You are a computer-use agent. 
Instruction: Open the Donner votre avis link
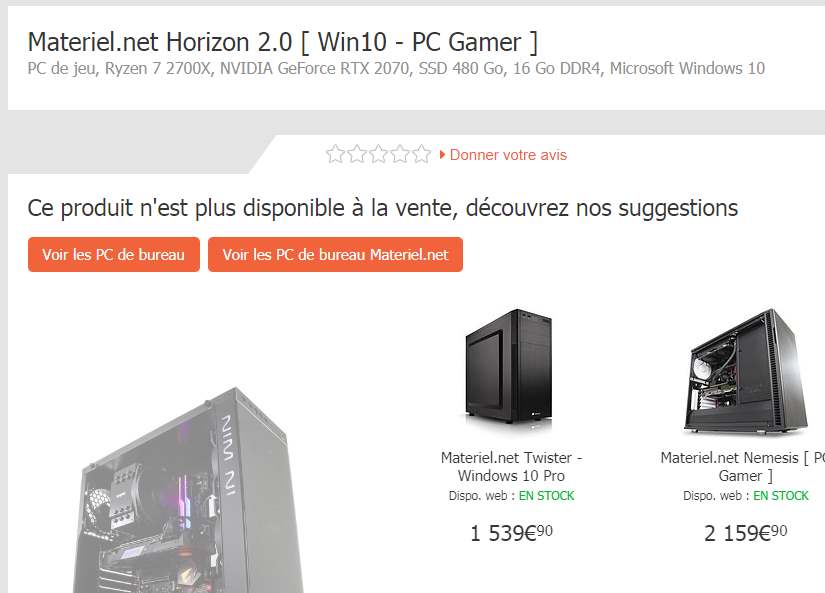tap(508, 155)
